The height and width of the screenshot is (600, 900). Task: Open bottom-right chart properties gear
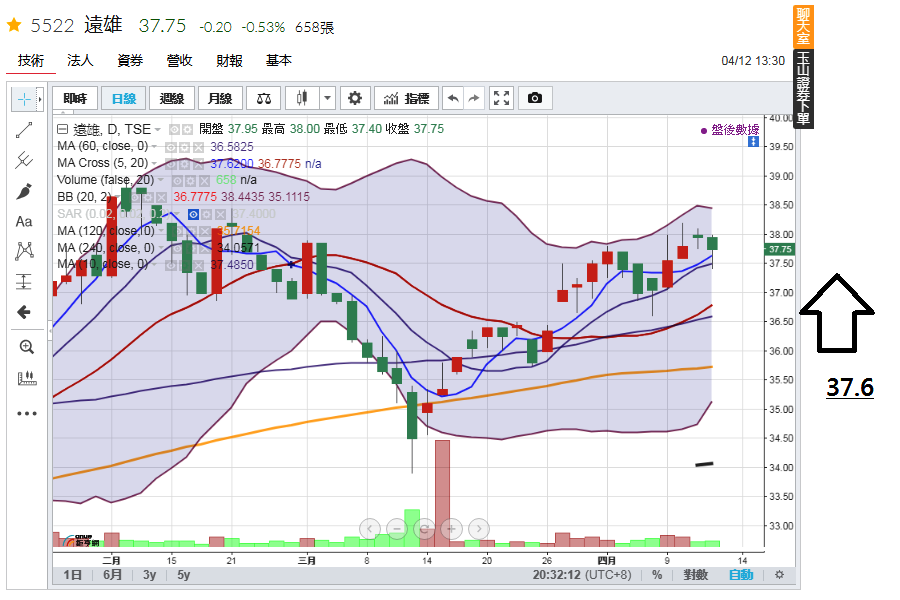779,575
